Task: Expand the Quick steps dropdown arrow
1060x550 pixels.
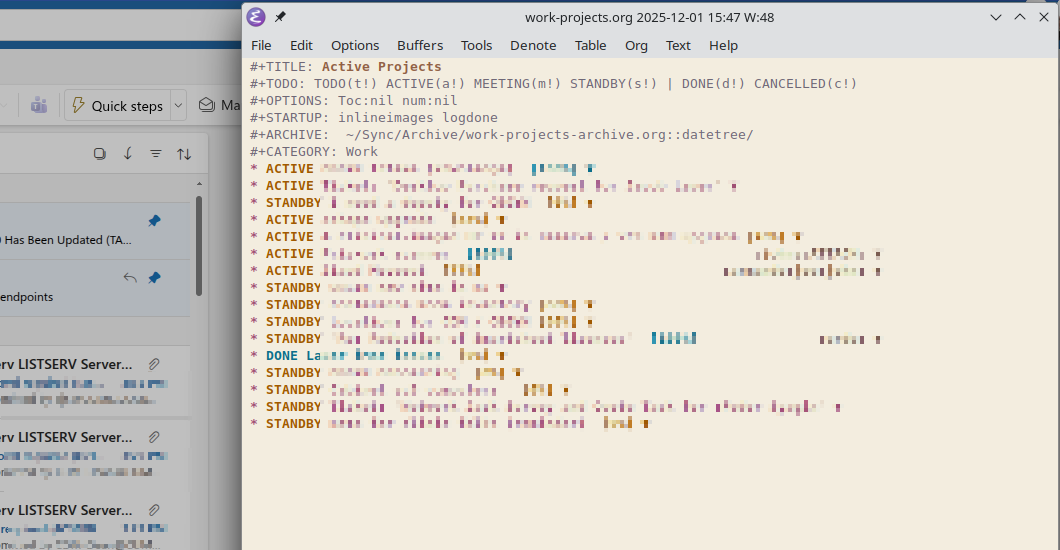Action: pyautogui.click(x=178, y=106)
